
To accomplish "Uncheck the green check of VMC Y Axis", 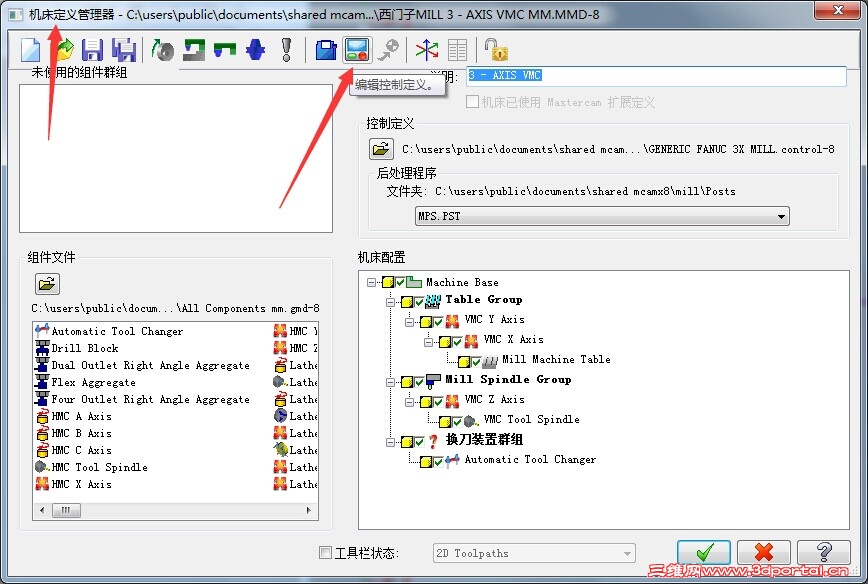I will click(x=438, y=322).
